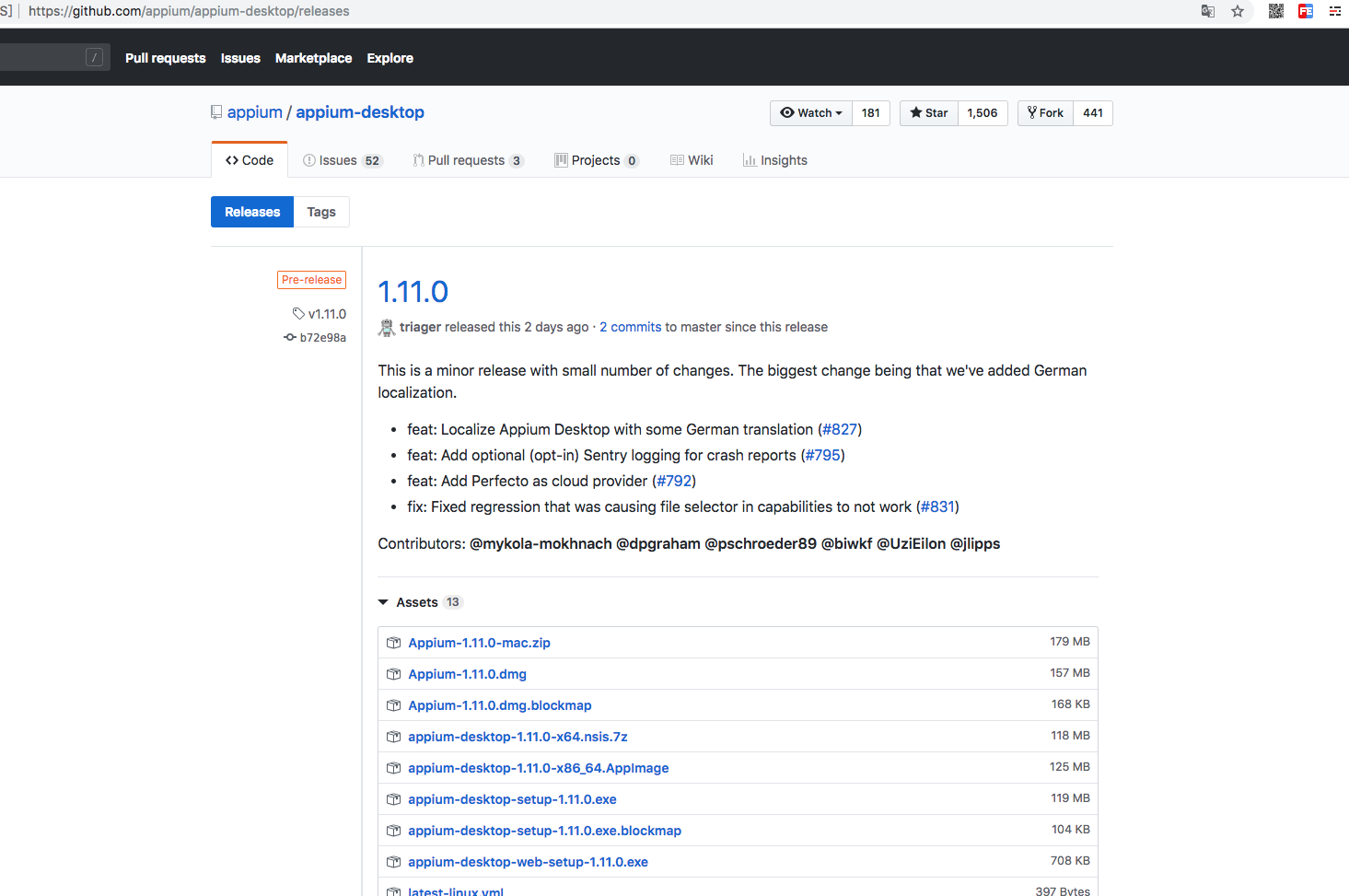Open pull request #795
1349x896 pixels.
(x=823, y=455)
